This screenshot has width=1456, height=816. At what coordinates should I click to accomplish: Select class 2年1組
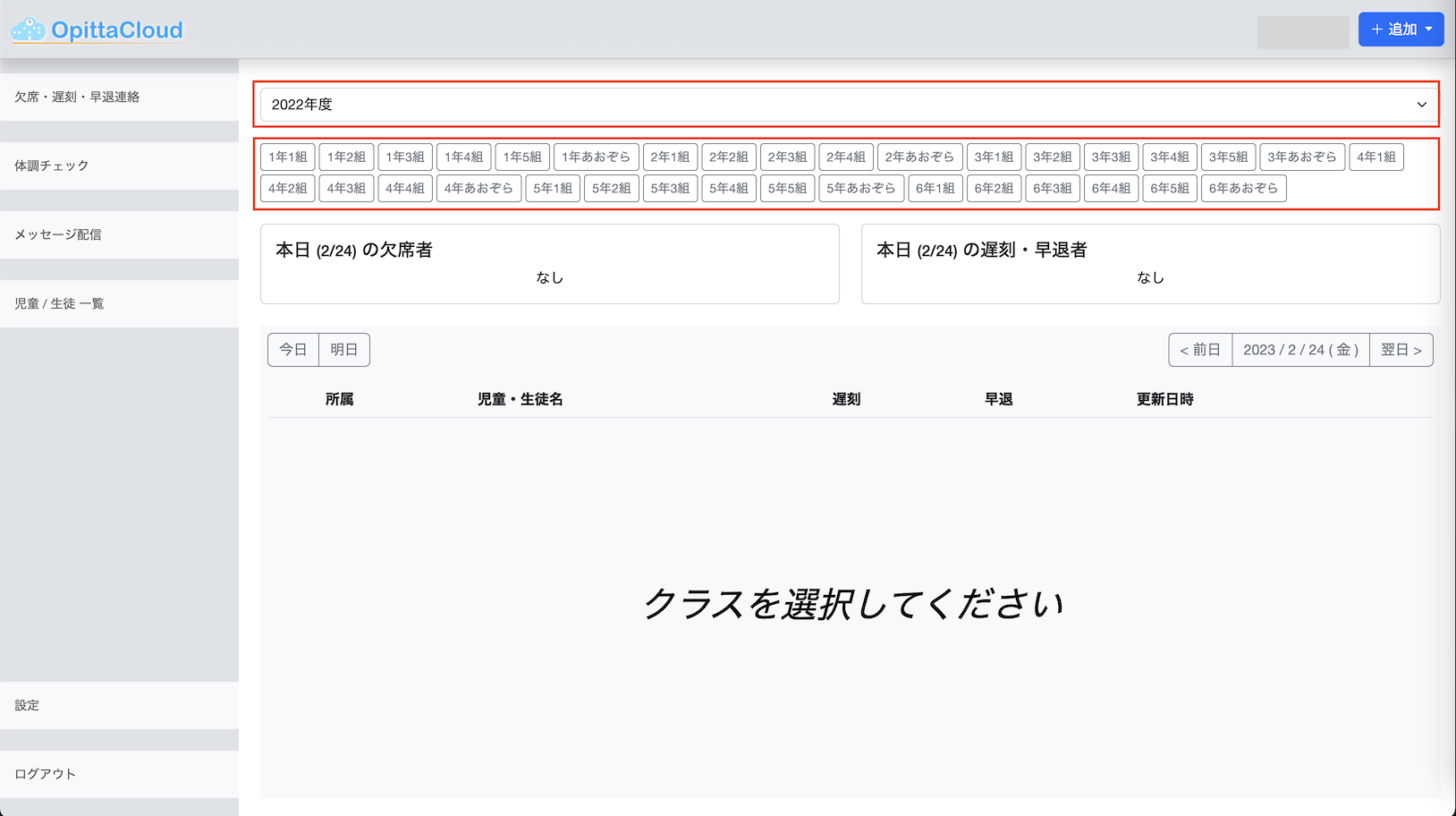[x=670, y=157]
